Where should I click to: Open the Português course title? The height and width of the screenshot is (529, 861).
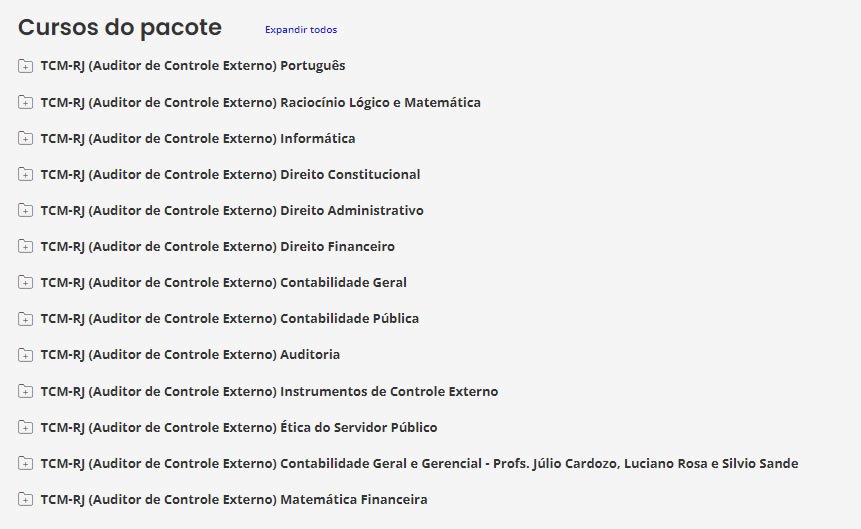click(192, 66)
